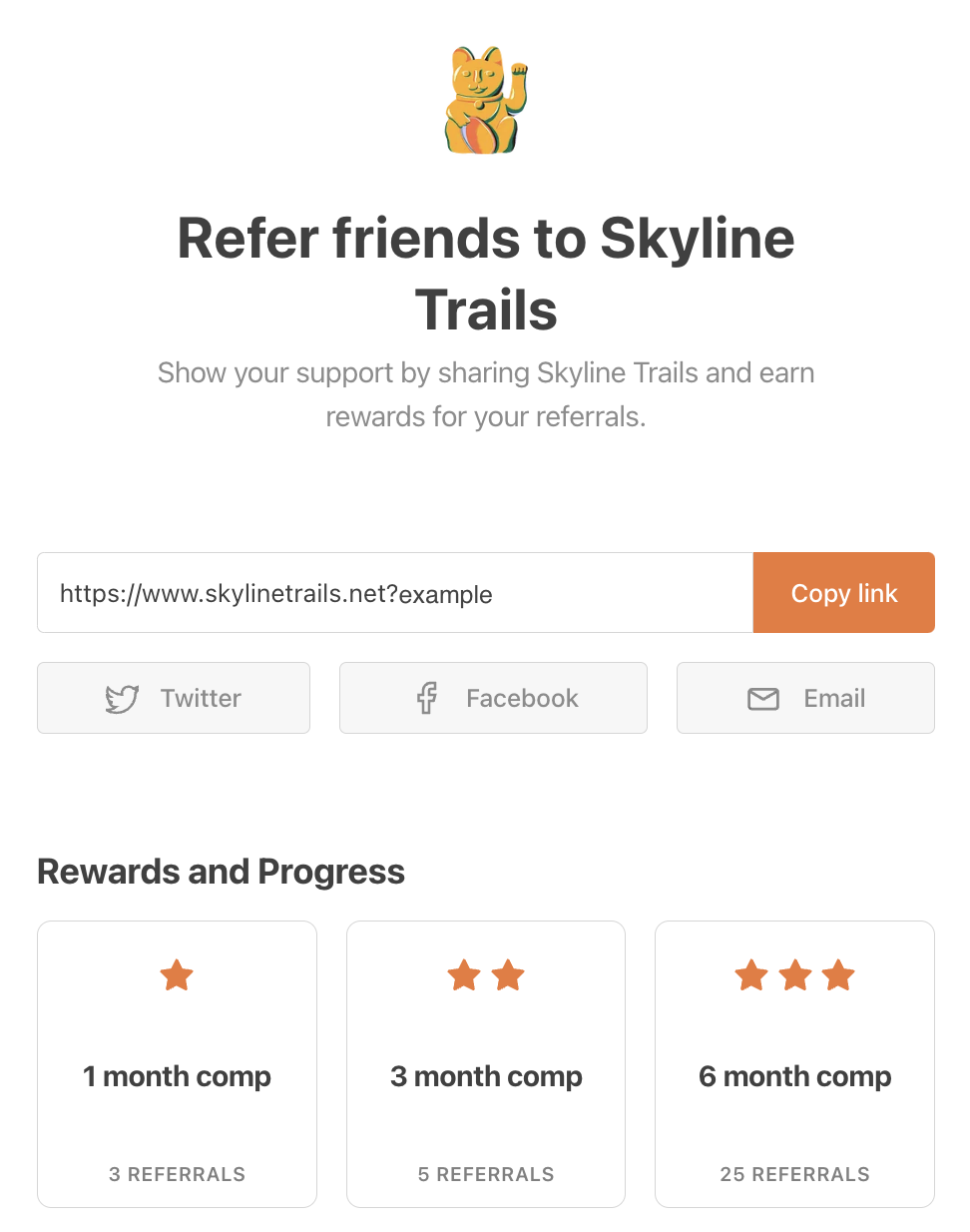Image resolution: width=970 pixels, height=1232 pixels.
Task: Click the middle star on the 6 month comp card
Action: click(794, 975)
